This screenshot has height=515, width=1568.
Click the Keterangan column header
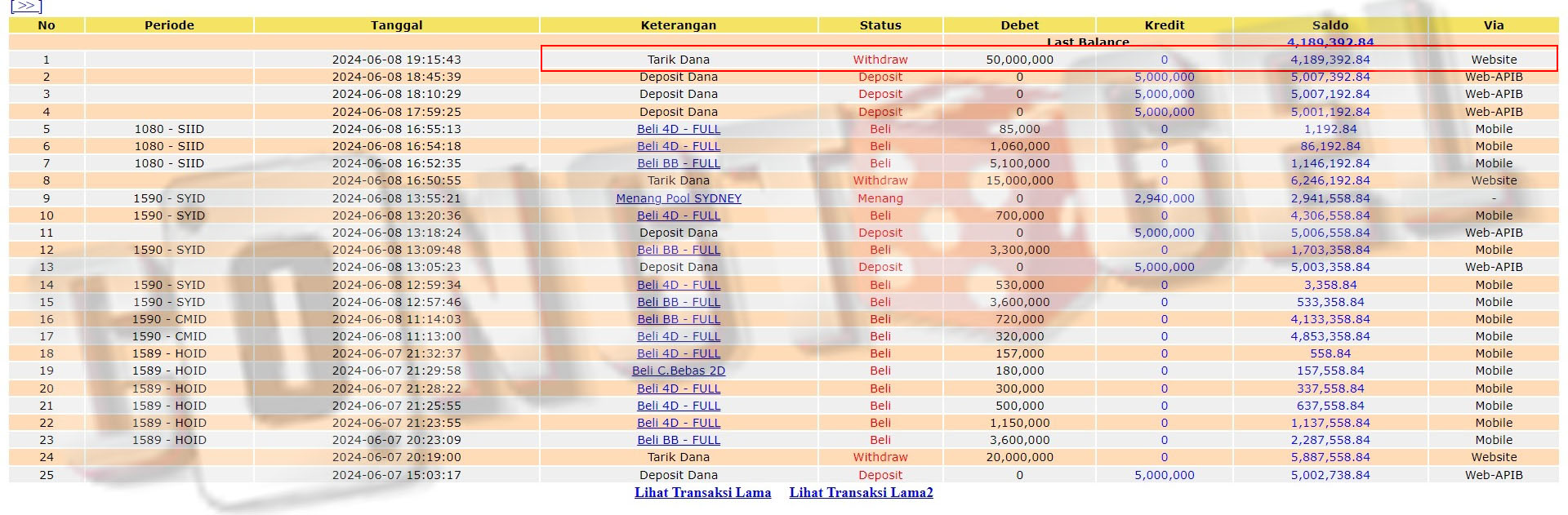(x=678, y=25)
